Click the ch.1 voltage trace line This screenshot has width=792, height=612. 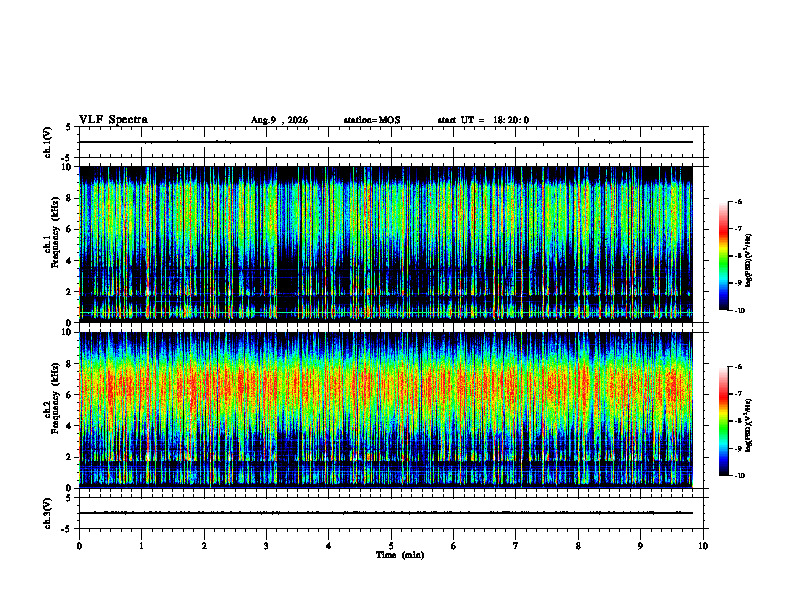pos(386,142)
